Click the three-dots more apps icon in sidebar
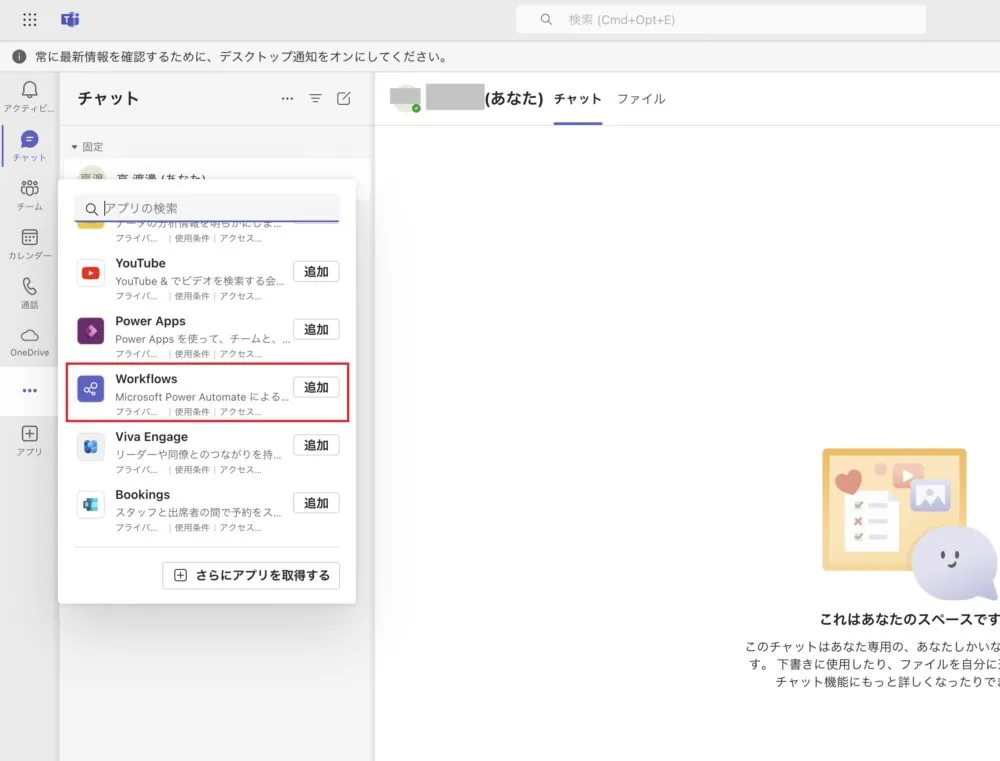The width and height of the screenshot is (1000, 761). (x=29, y=390)
